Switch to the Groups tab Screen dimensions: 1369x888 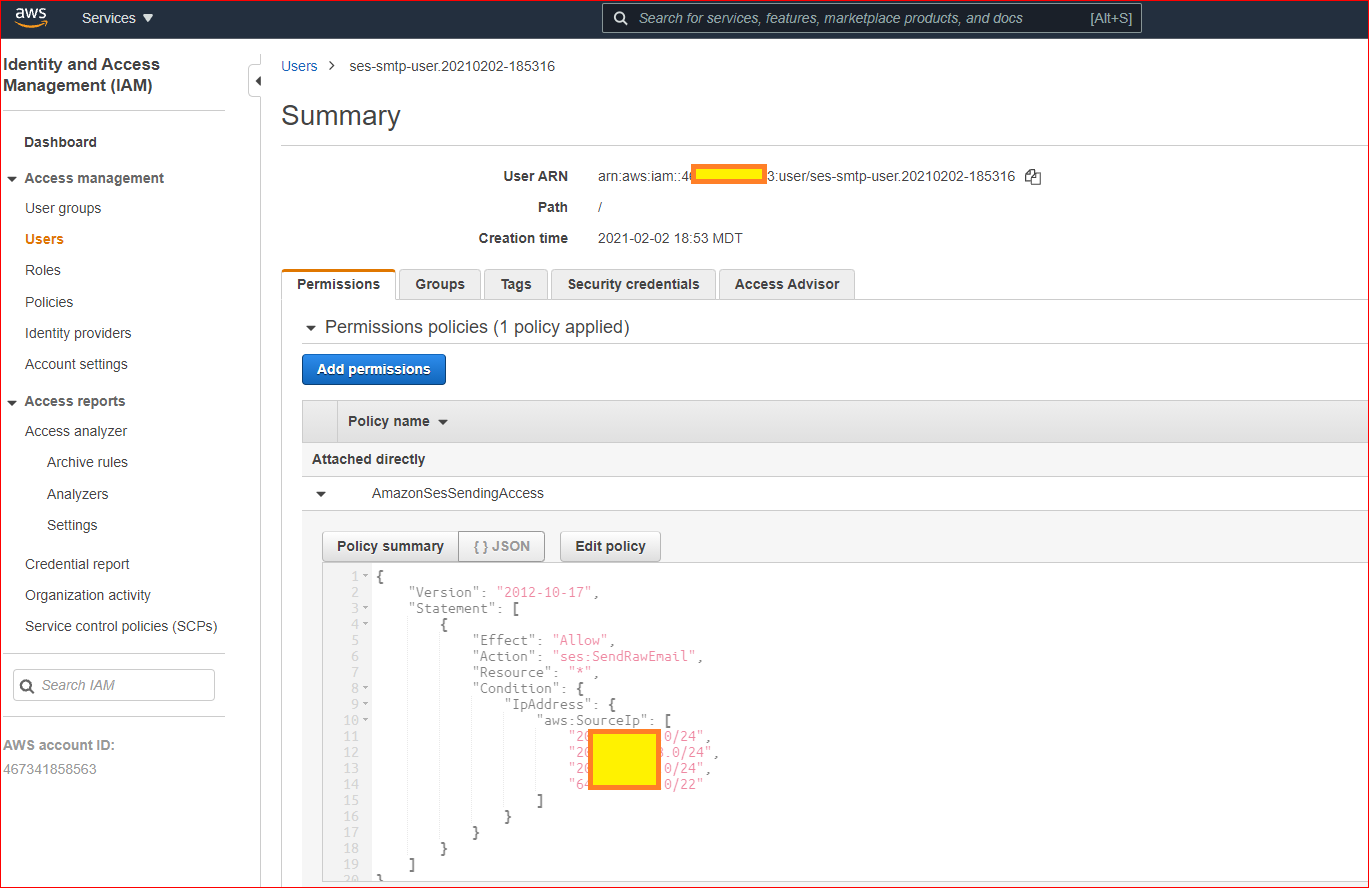(440, 284)
